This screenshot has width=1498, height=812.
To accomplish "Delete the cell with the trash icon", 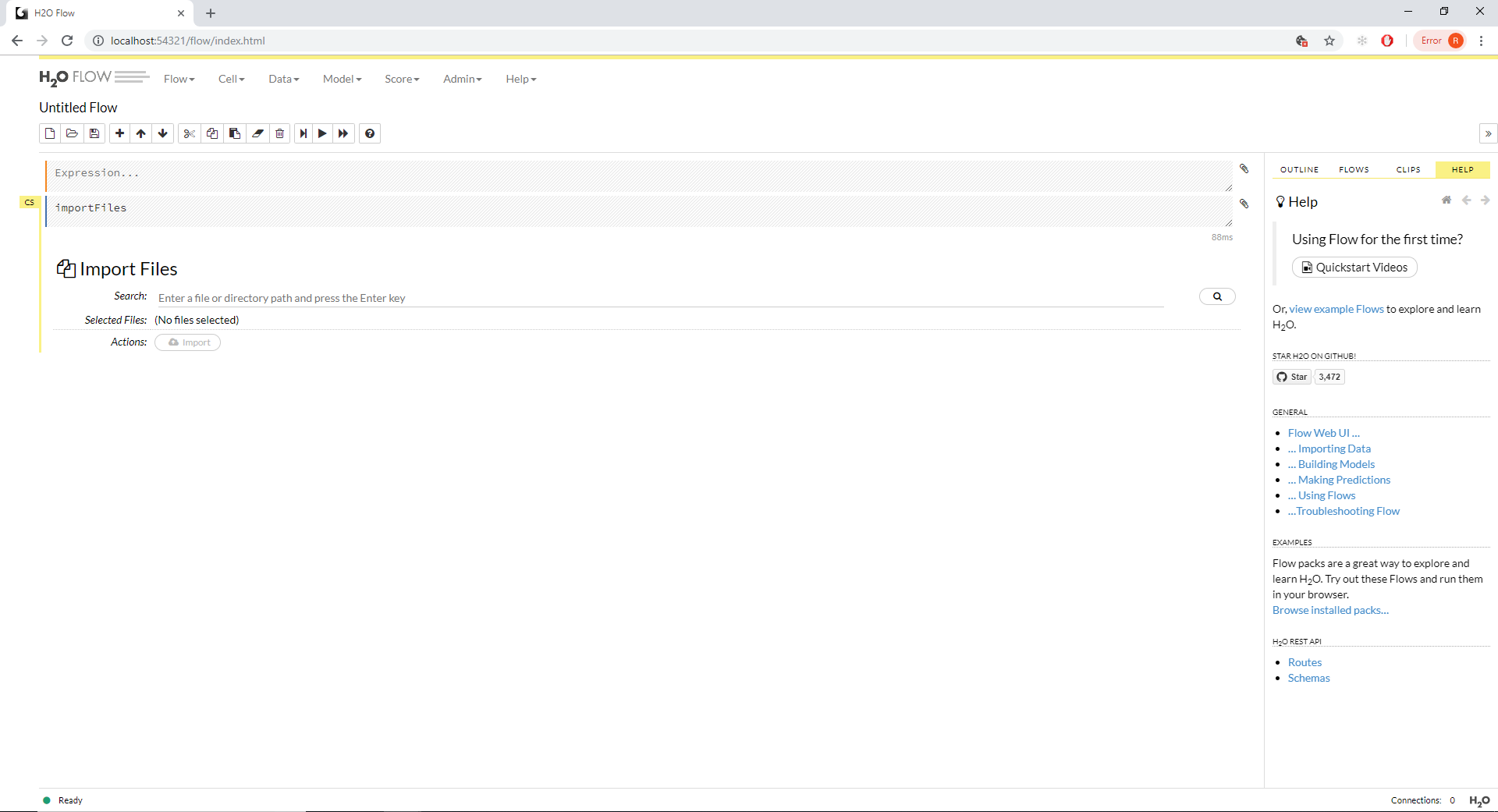I will 279,133.
